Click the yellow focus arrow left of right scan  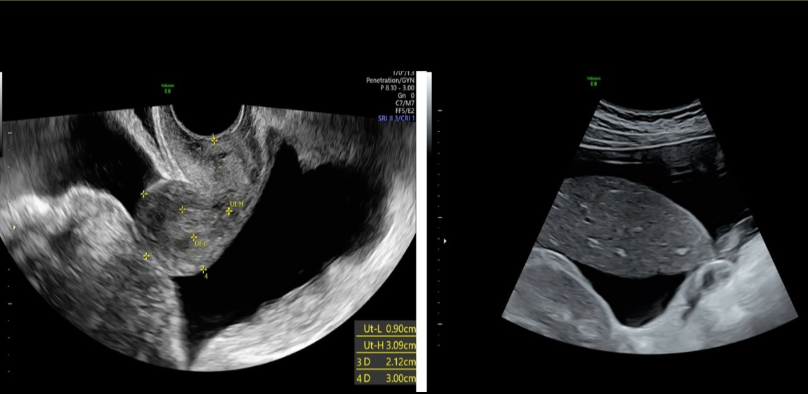tap(445, 241)
